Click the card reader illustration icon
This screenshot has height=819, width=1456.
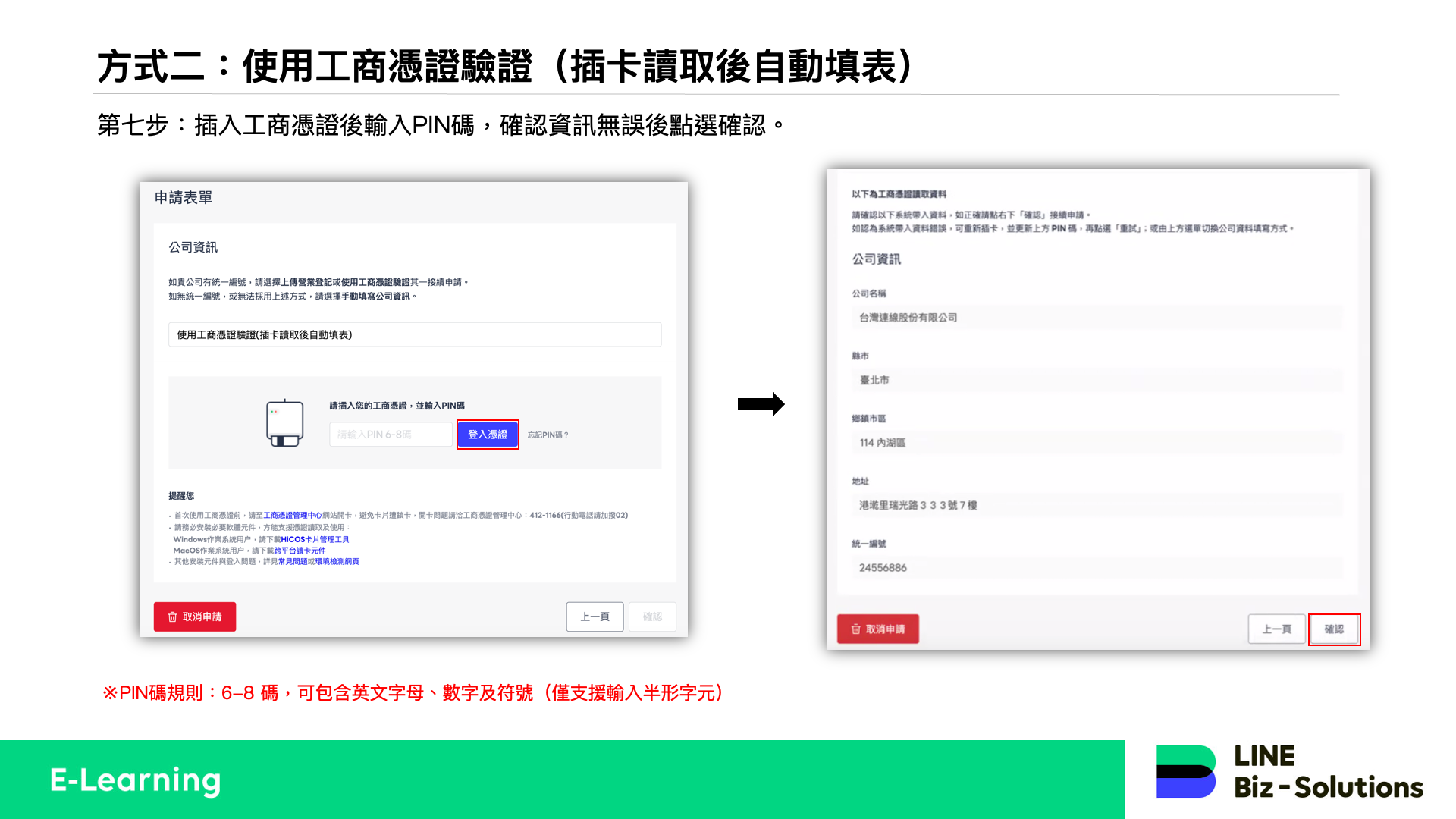pos(284,422)
